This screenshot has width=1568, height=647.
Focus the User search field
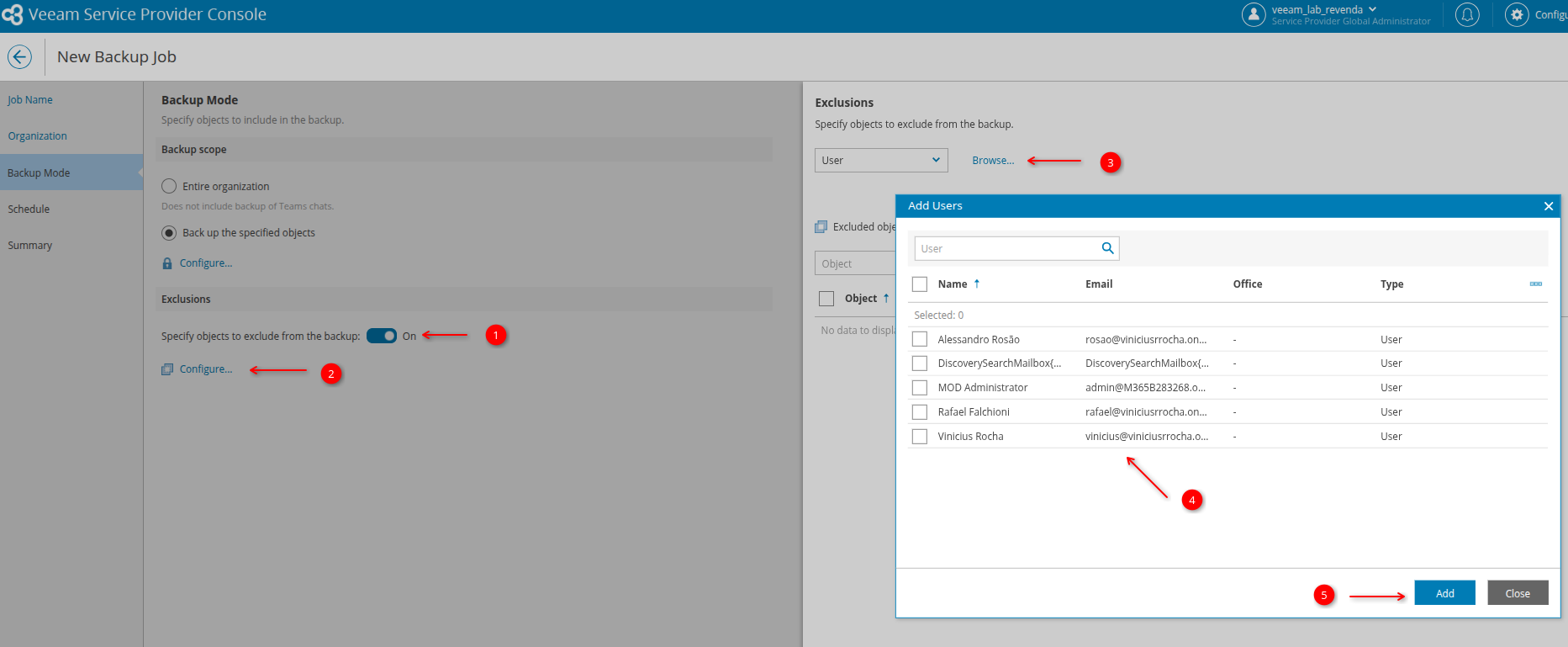click(x=1007, y=248)
